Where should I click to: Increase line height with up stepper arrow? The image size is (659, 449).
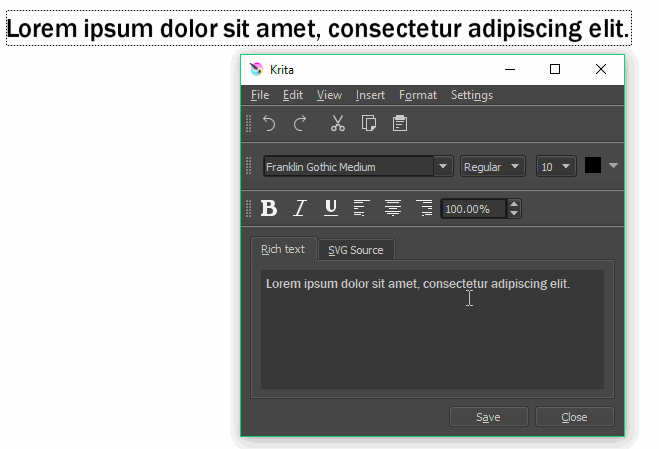[x=514, y=204]
